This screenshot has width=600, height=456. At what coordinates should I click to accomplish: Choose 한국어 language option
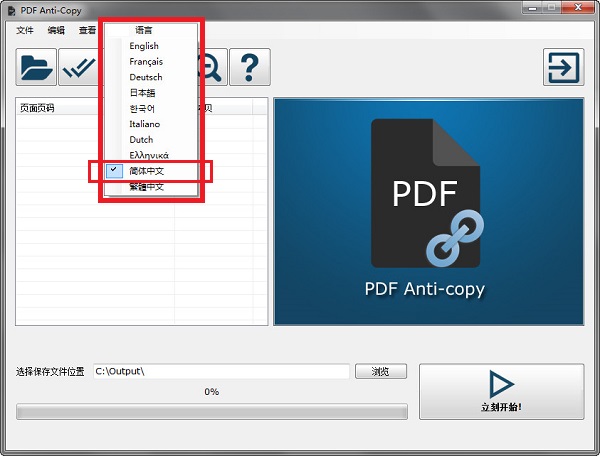point(151,109)
